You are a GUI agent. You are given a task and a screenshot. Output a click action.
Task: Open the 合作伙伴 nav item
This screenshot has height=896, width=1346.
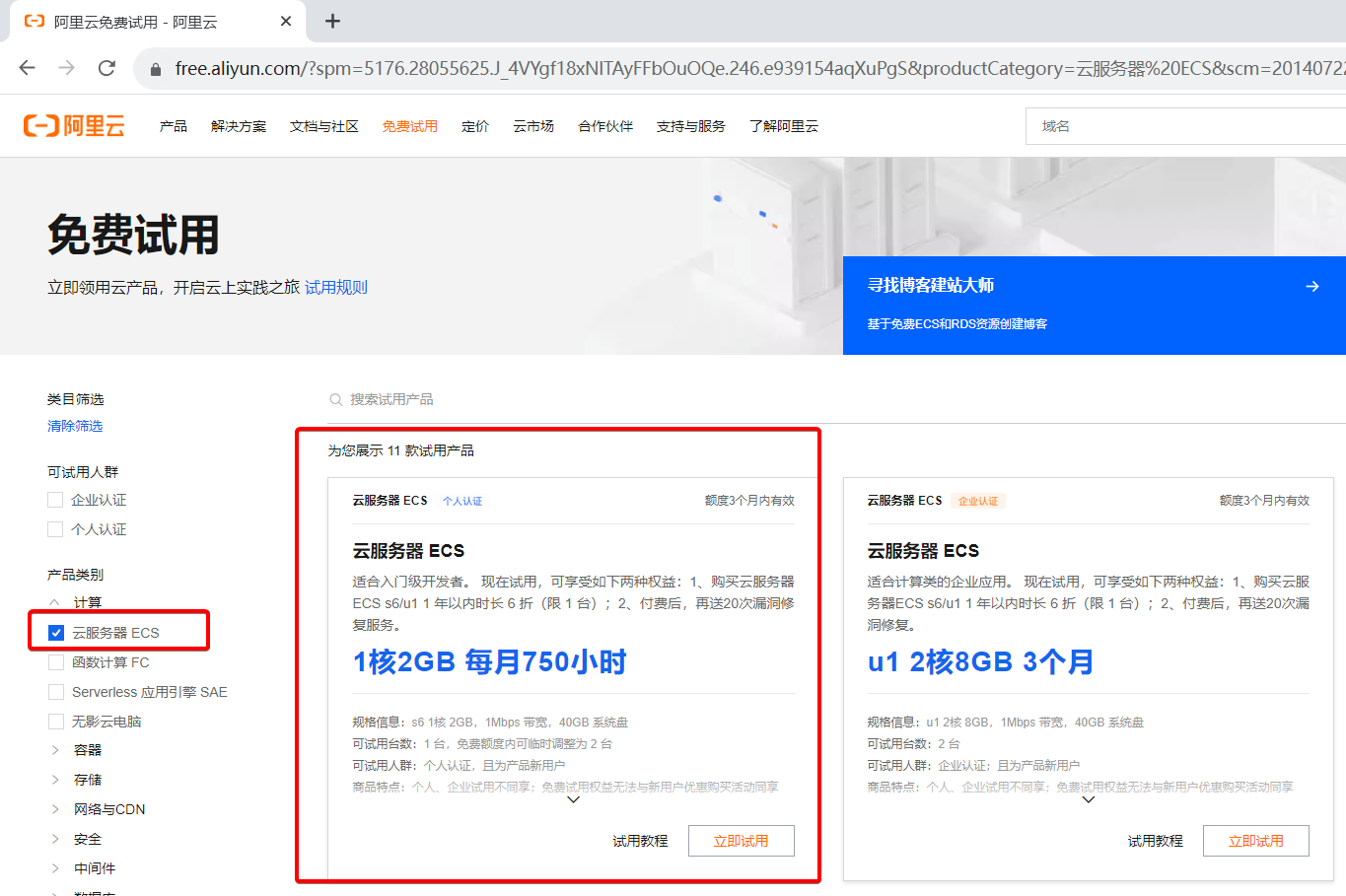[x=605, y=126]
